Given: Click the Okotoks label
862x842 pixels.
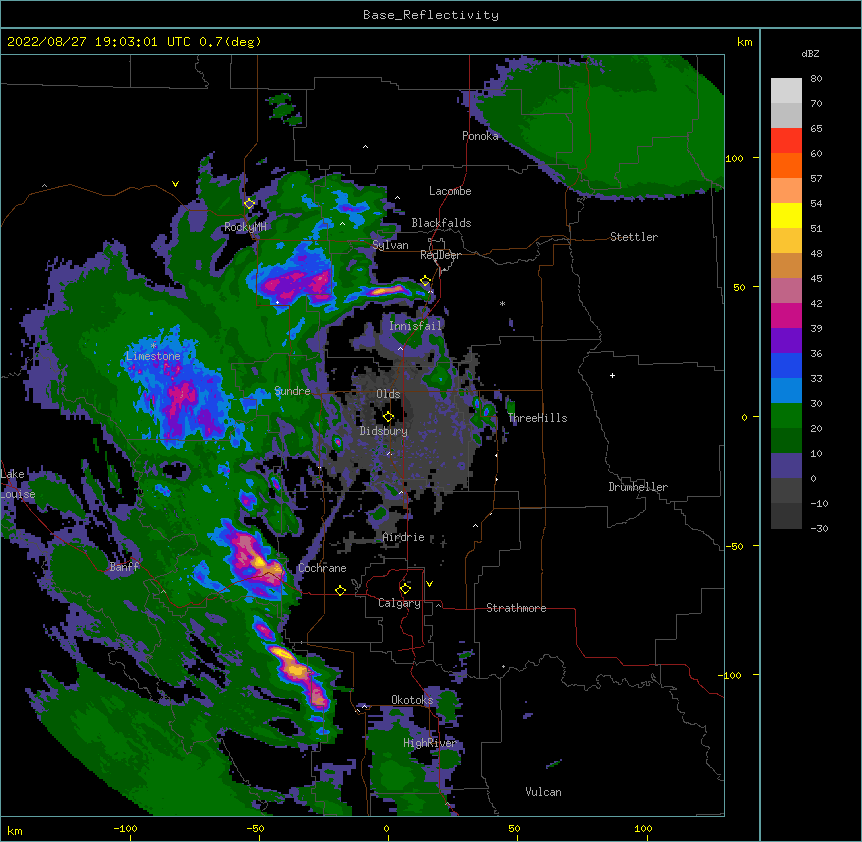Looking at the screenshot, I should tap(412, 700).
